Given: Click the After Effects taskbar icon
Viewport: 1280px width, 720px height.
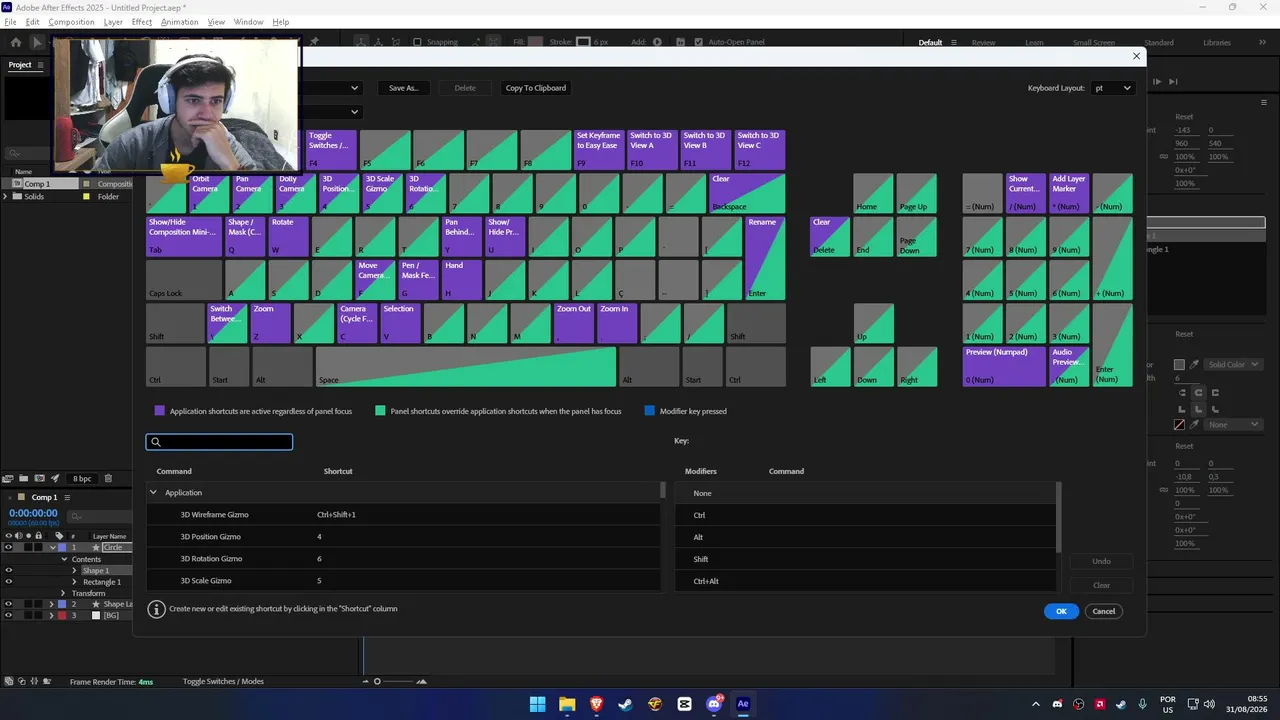Looking at the screenshot, I should pyautogui.click(x=743, y=704).
